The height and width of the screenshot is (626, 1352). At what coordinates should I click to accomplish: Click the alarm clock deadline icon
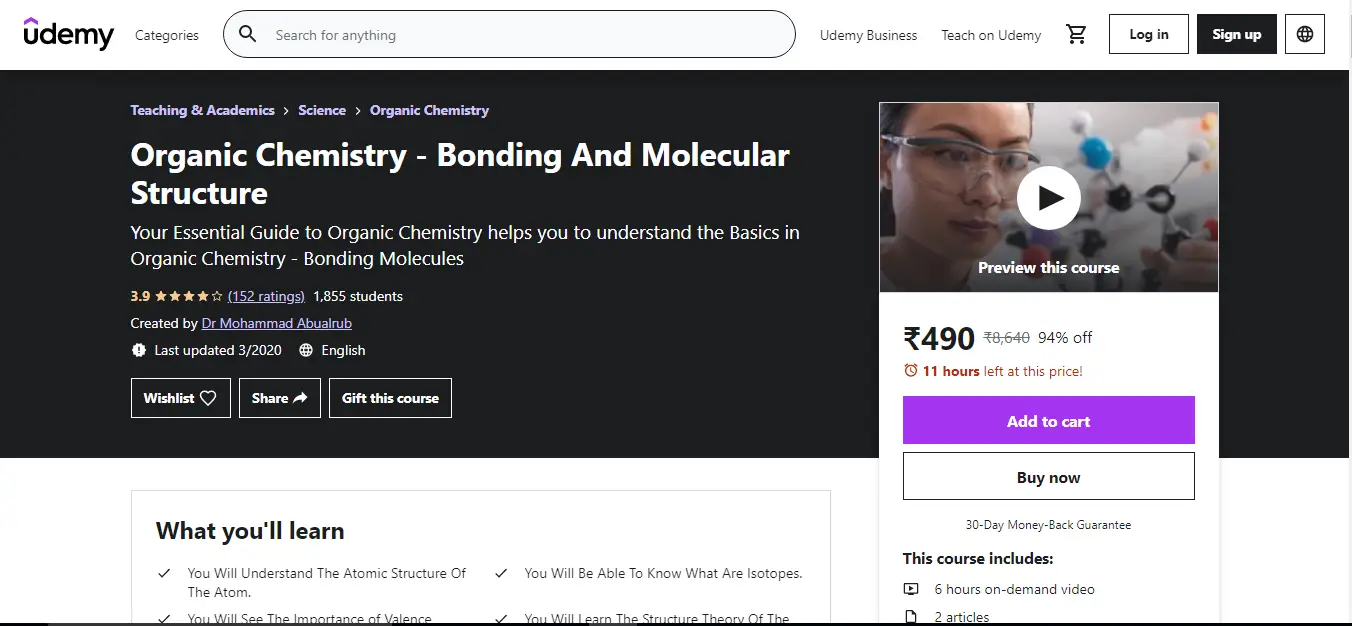coord(911,370)
